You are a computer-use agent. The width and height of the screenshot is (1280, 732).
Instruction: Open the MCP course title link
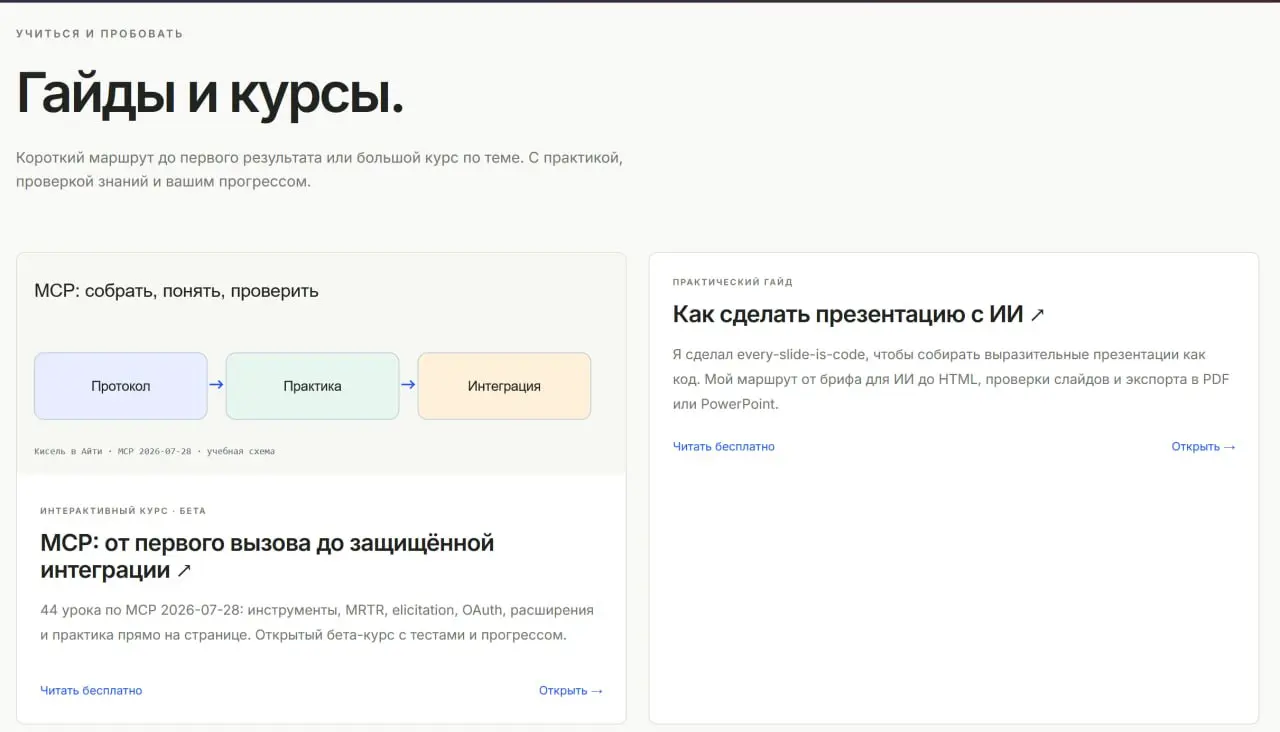tap(267, 557)
